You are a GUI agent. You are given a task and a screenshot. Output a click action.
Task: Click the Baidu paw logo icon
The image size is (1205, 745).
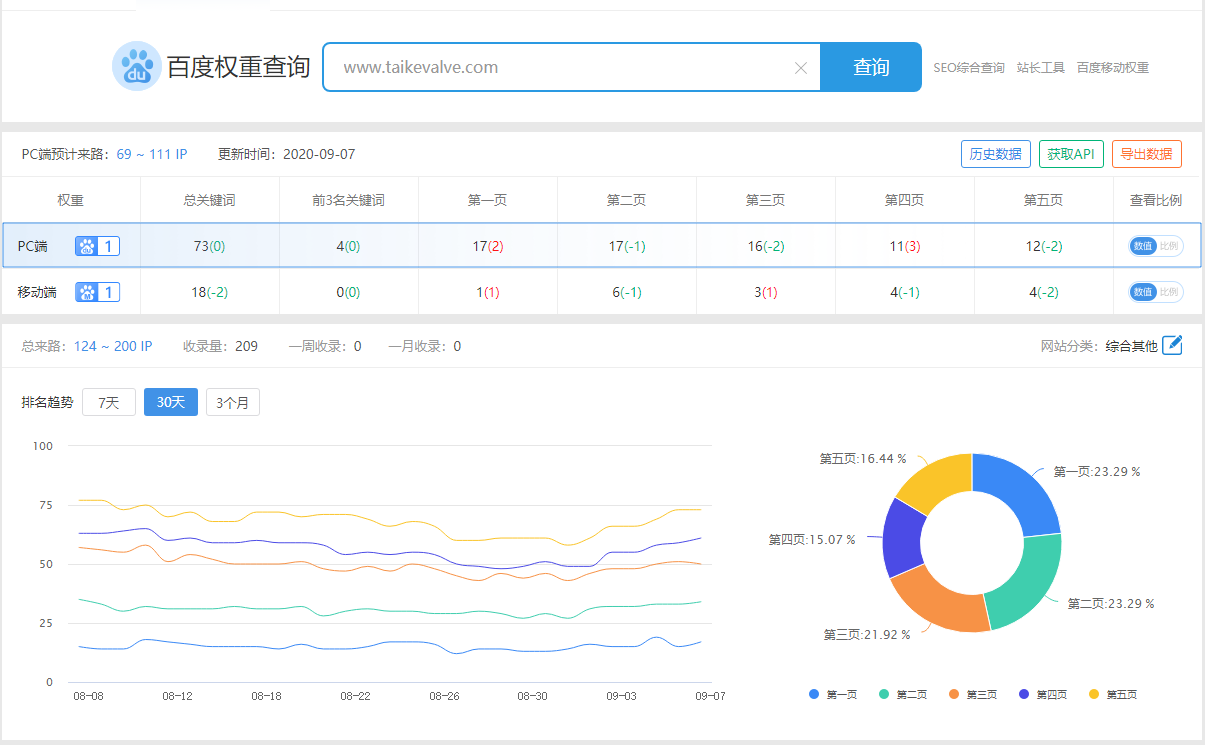click(137, 66)
